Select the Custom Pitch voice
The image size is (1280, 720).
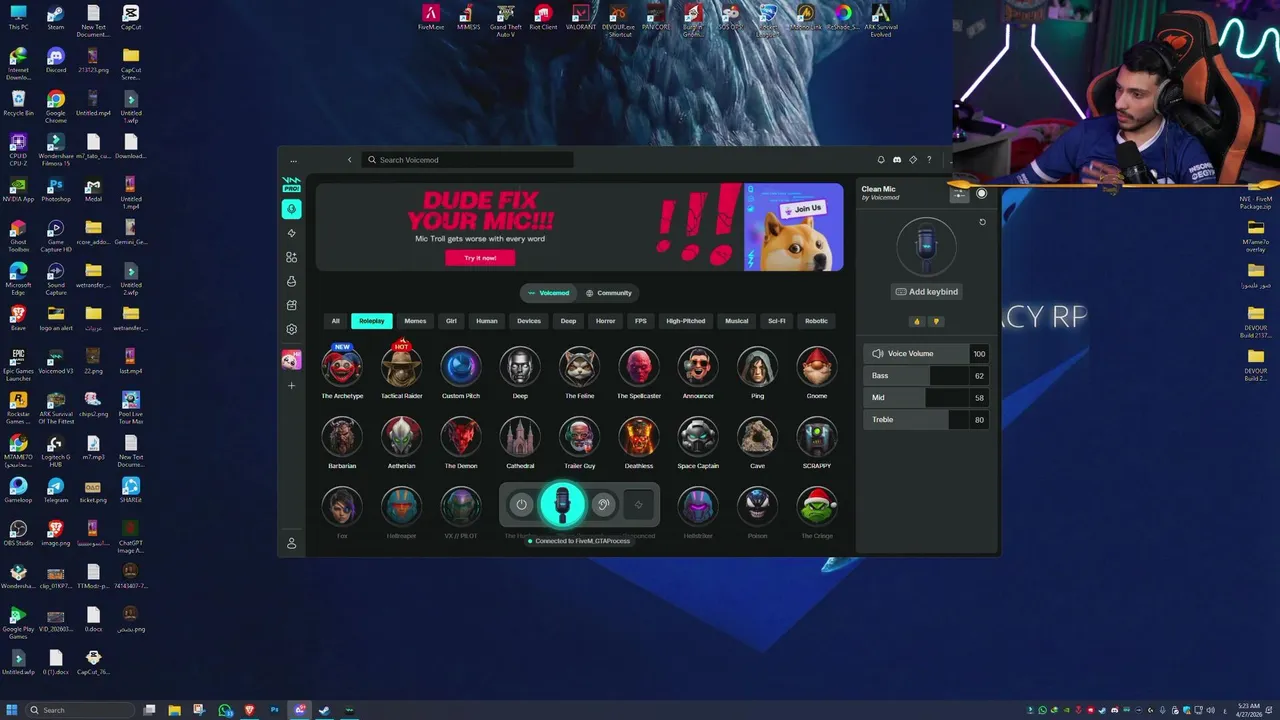pos(461,372)
